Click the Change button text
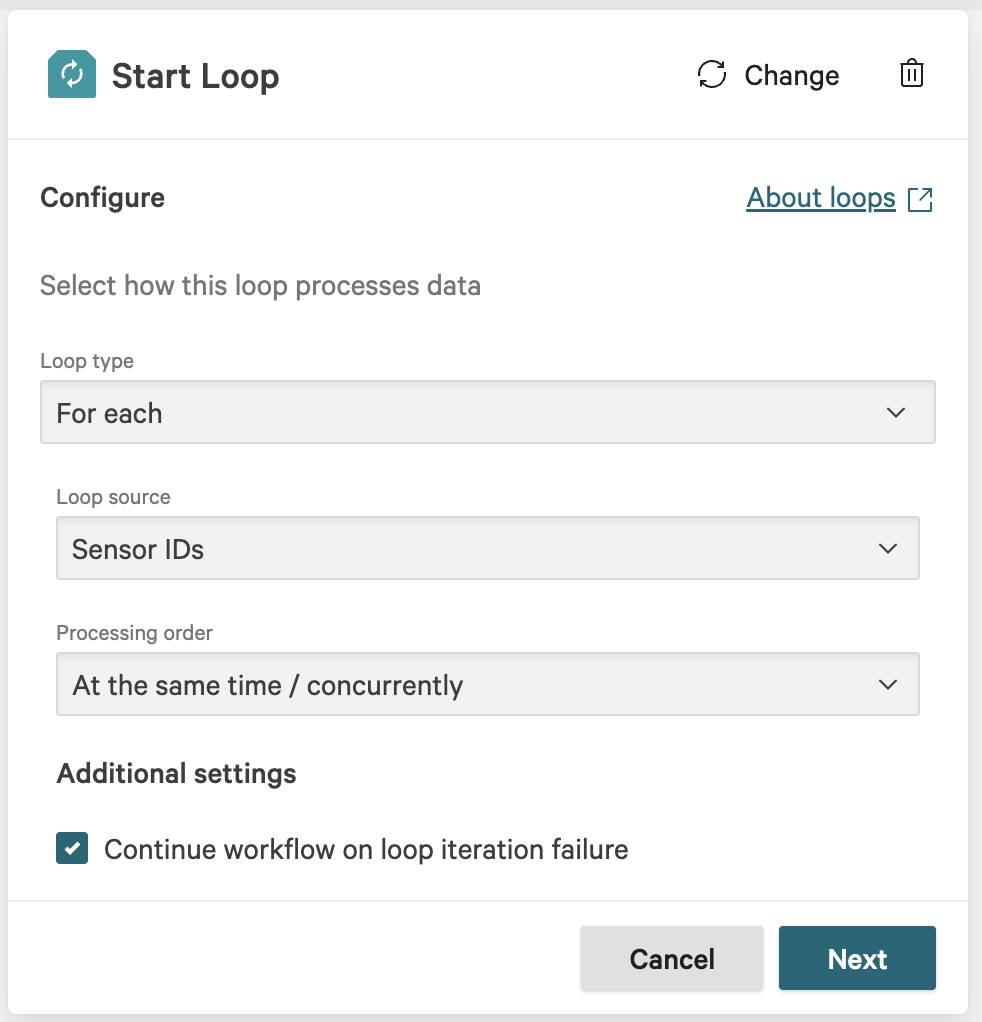982x1022 pixels. (x=791, y=76)
